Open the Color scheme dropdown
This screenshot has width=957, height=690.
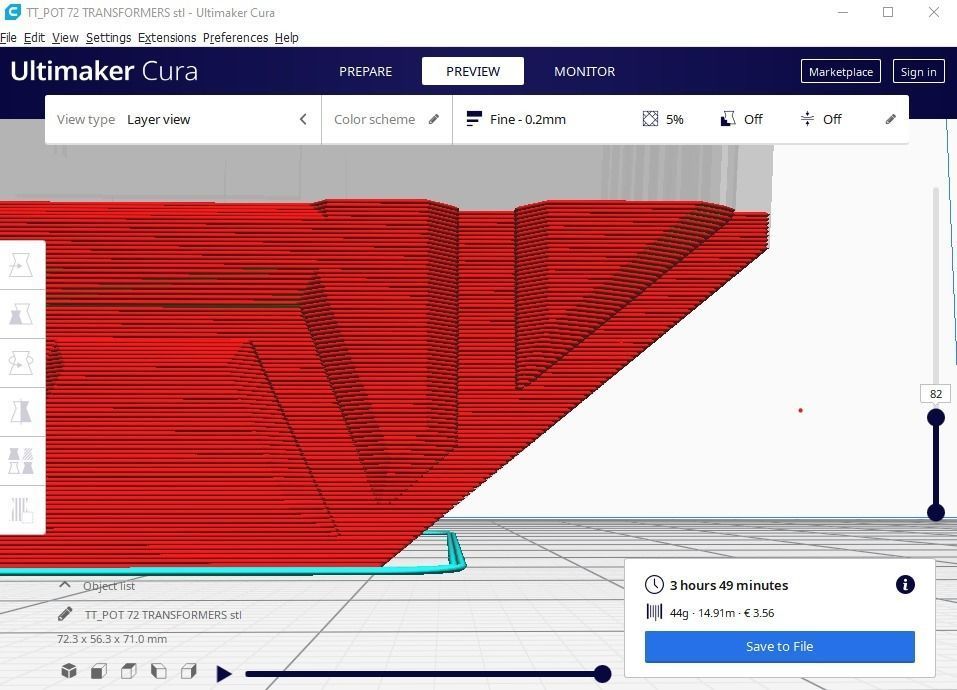[x=386, y=120]
